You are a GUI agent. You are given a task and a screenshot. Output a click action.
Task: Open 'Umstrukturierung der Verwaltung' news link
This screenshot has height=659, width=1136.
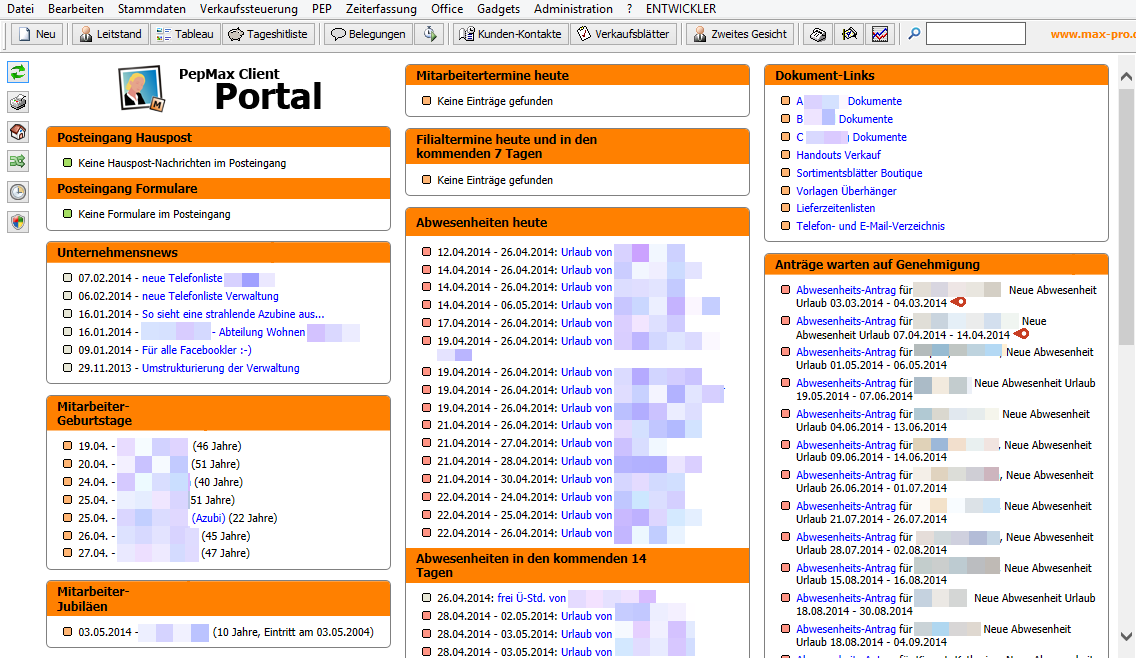pyautogui.click(x=220, y=368)
